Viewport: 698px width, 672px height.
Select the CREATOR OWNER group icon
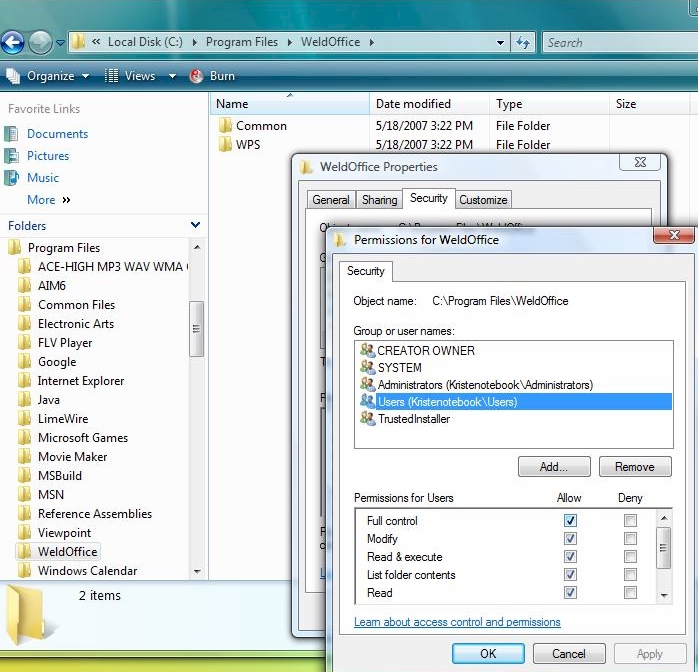coord(367,351)
